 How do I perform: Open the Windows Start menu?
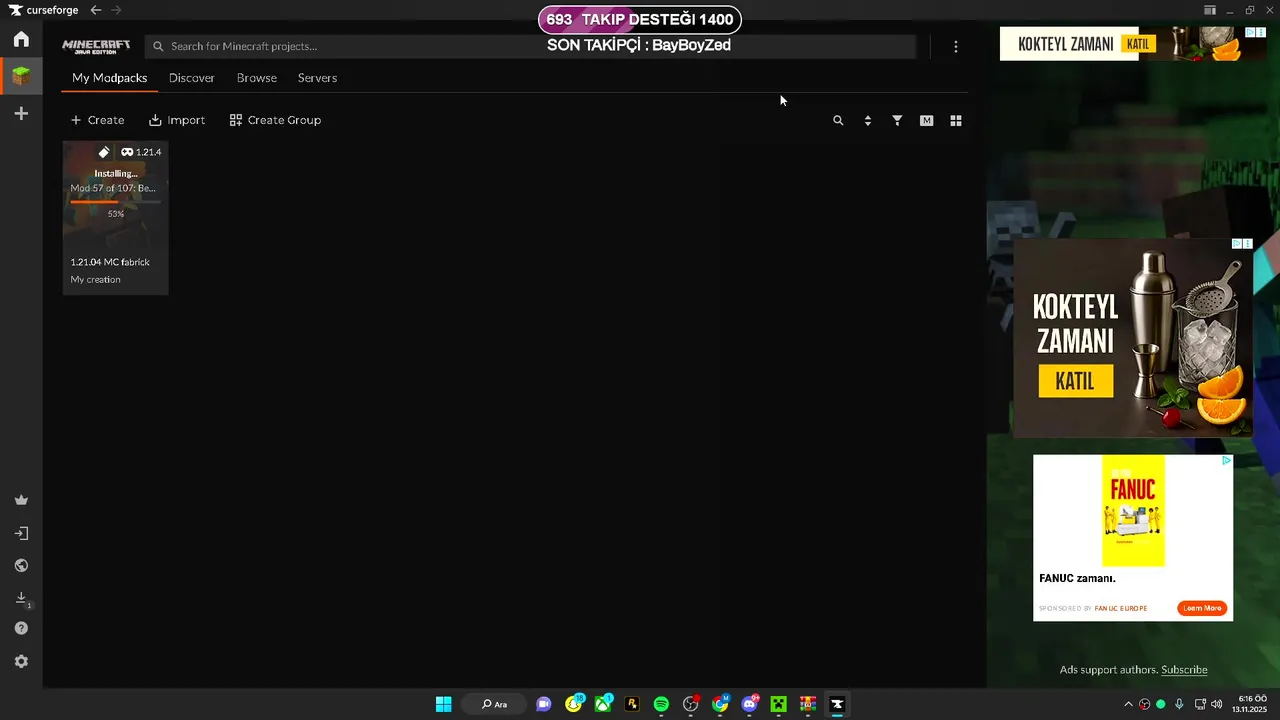pos(443,704)
